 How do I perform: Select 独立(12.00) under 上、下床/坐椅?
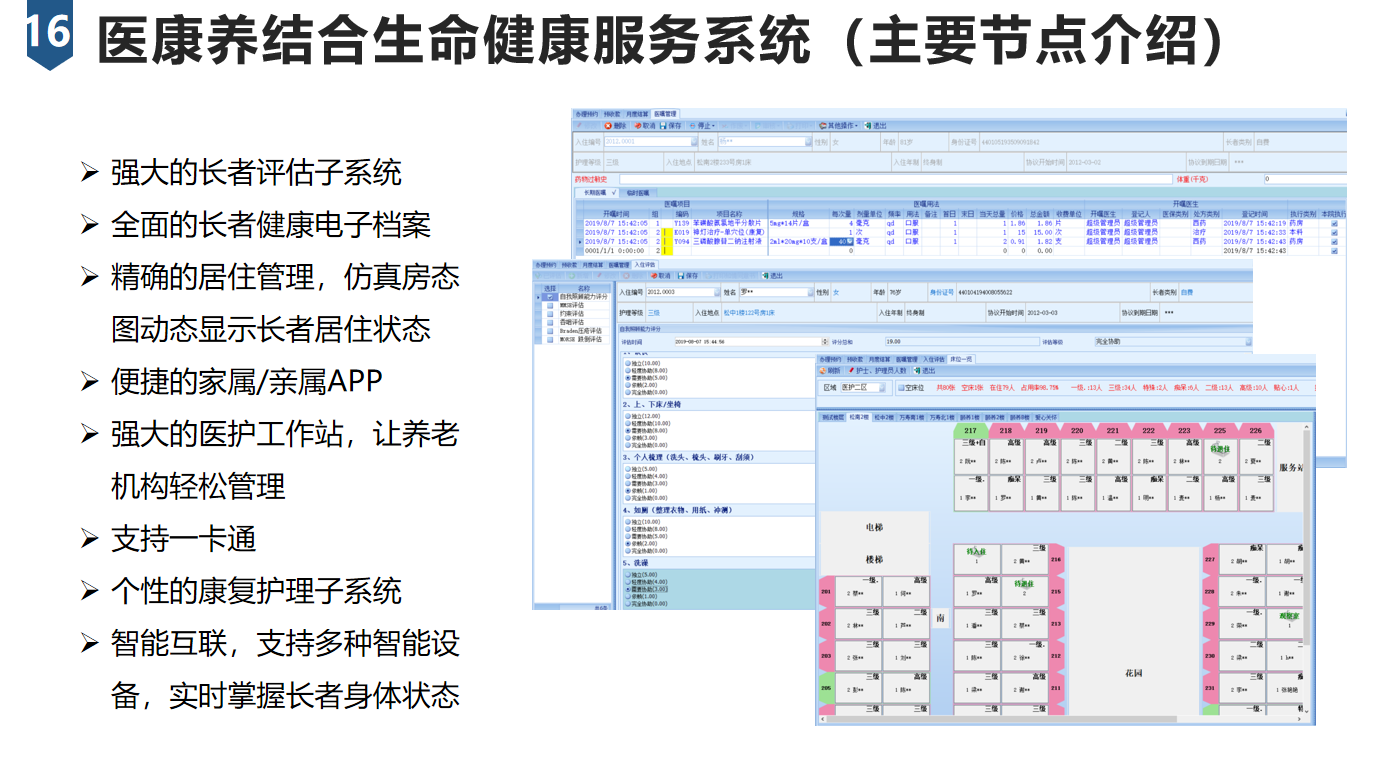pyautogui.click(x=642, y=416)
